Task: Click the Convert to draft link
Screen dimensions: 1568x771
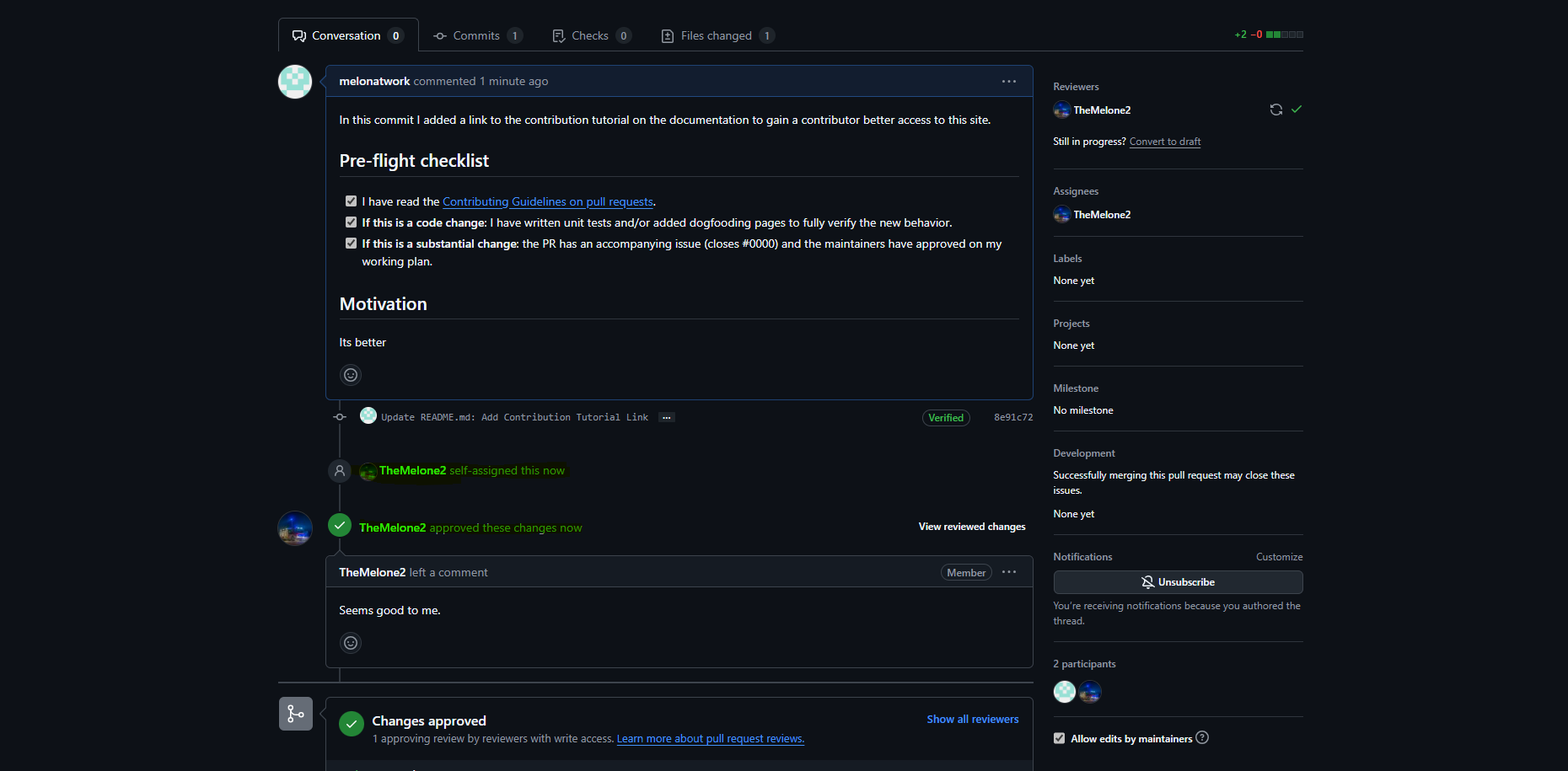Action: coord(1164,142)
